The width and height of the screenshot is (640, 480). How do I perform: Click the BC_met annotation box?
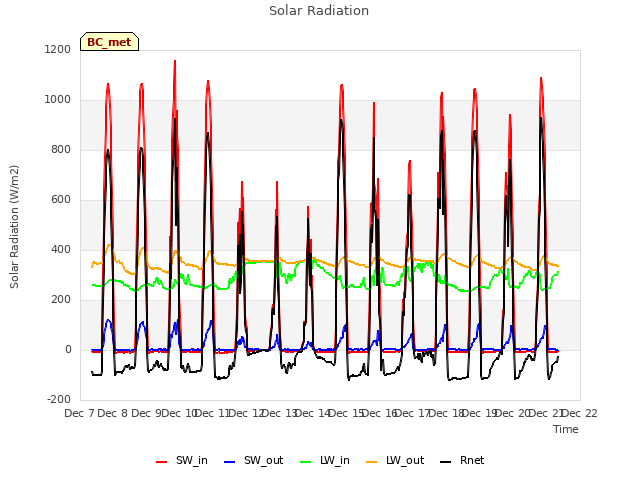pyautogui.click(x=109, y=42)
